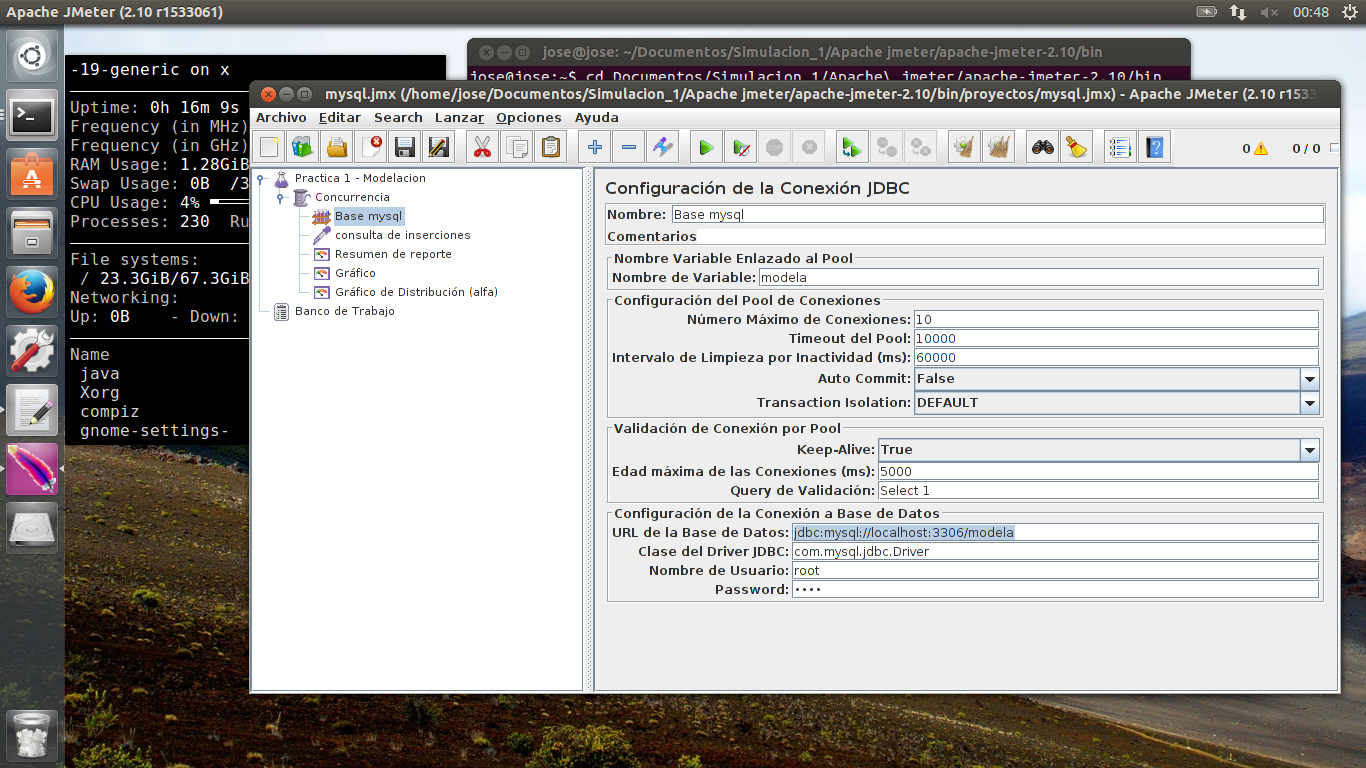Click the Password field
The width and height of the screenshot is (1366, 768).
(x=1055, y=589)
